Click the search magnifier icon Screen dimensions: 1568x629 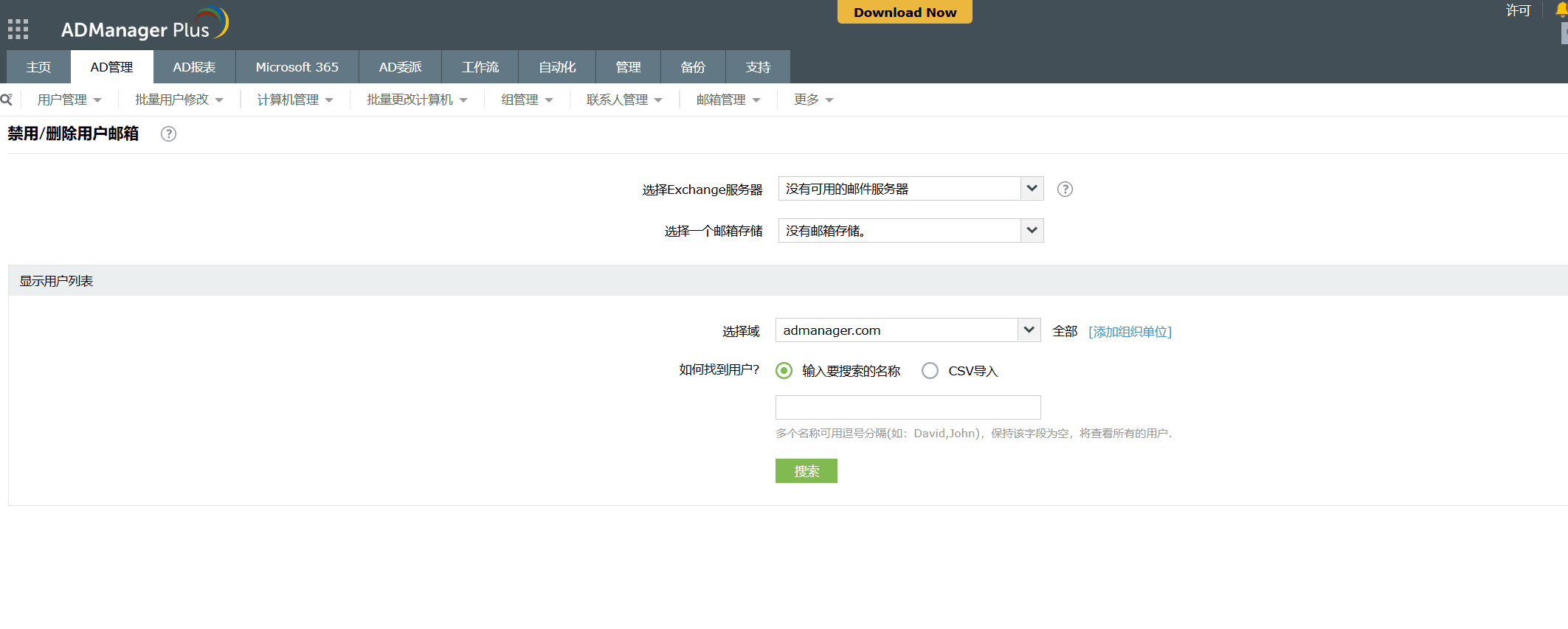click(x=7, y=100)
